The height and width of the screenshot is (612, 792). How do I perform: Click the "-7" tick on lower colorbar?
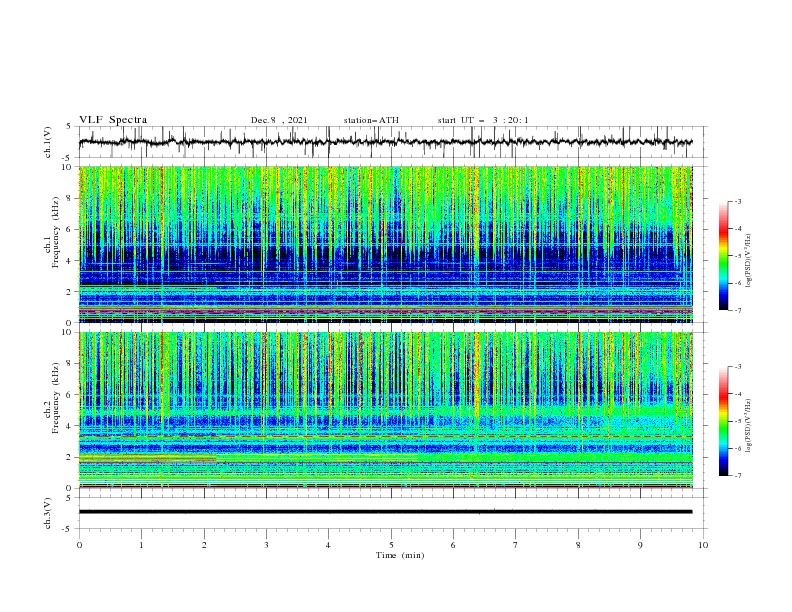(x=738, y=475)
